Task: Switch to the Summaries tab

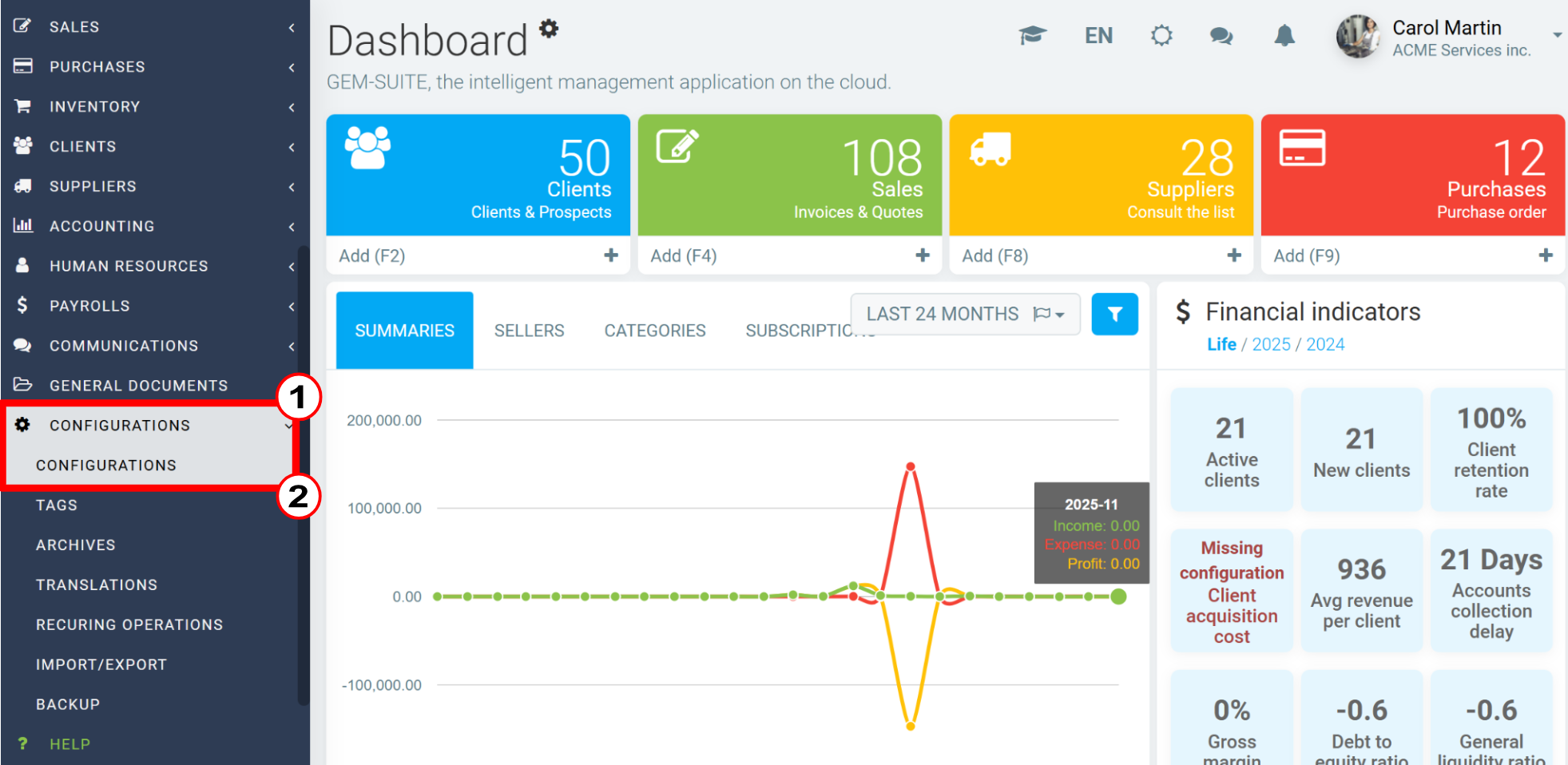Action: point(404,331)
